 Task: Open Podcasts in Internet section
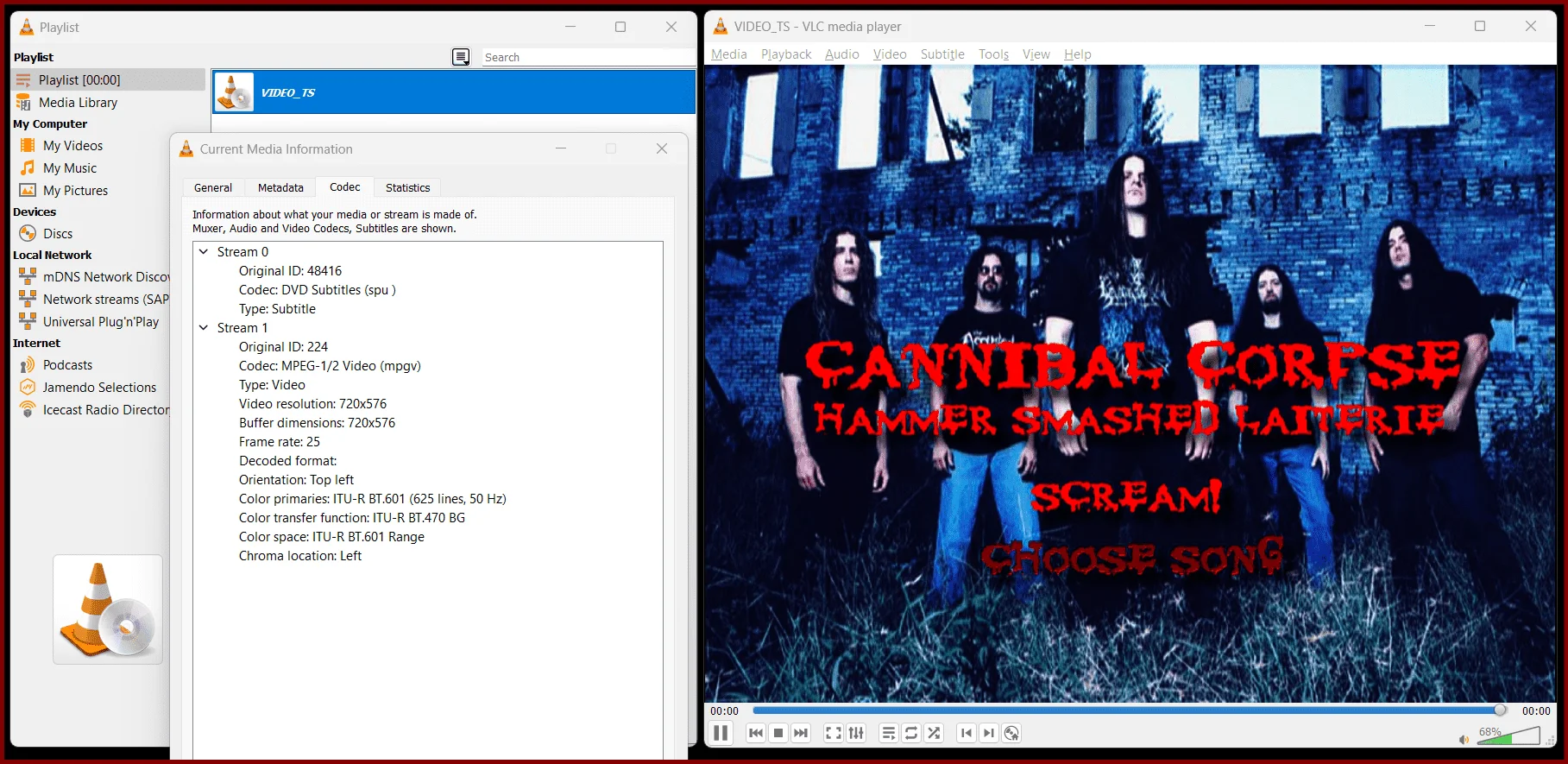coord(67,365)
